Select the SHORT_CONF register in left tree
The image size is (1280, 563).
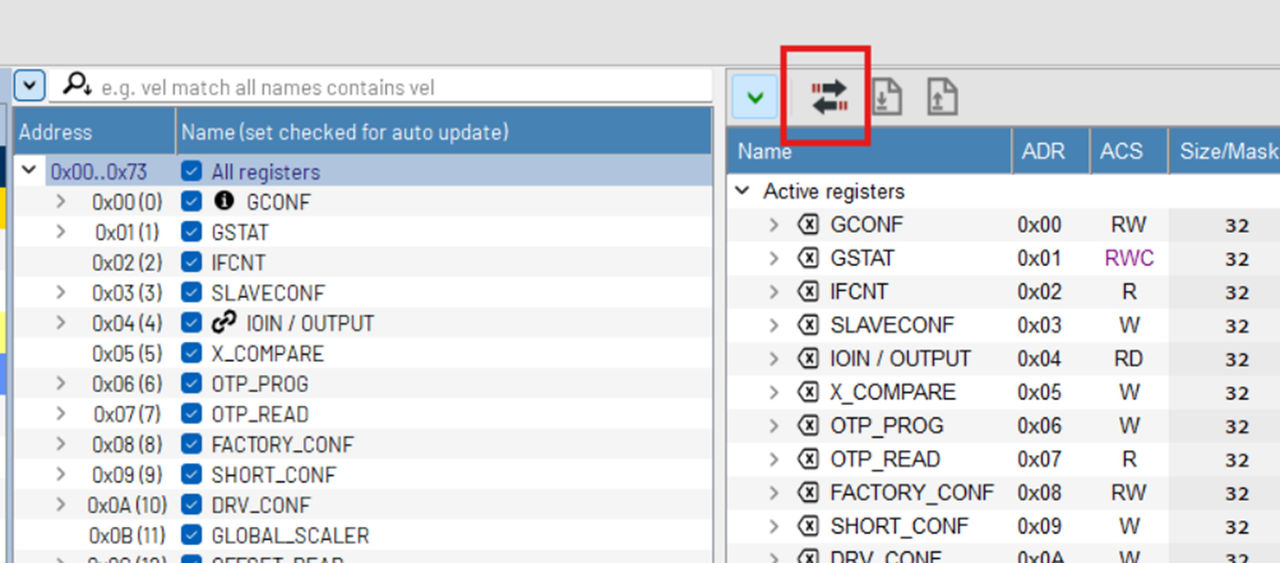click(x=273, y=475)
